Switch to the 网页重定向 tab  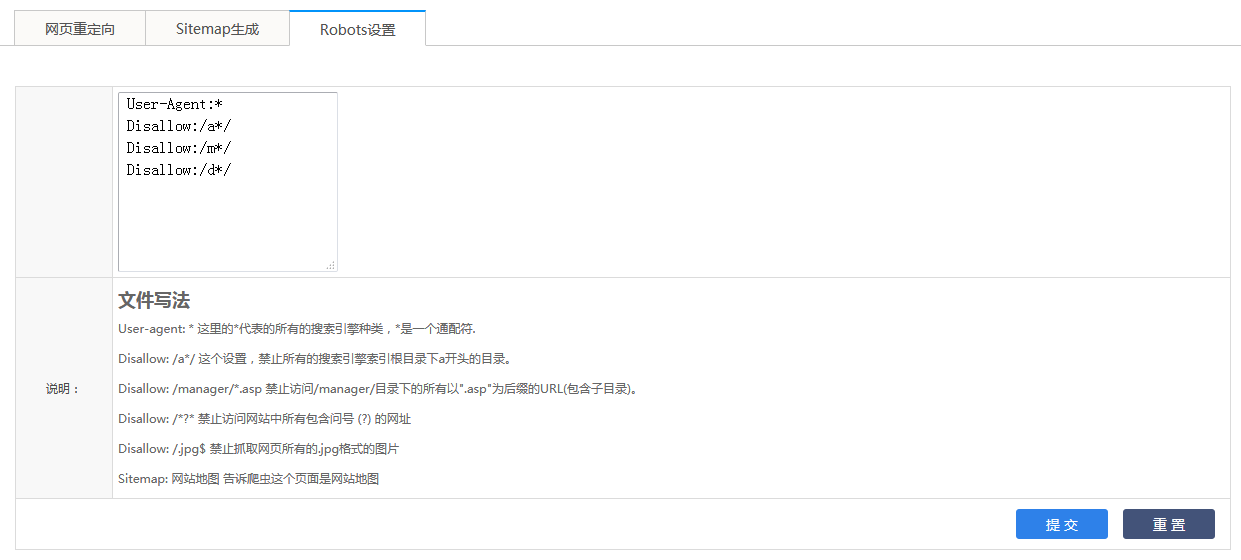[80, 29]
